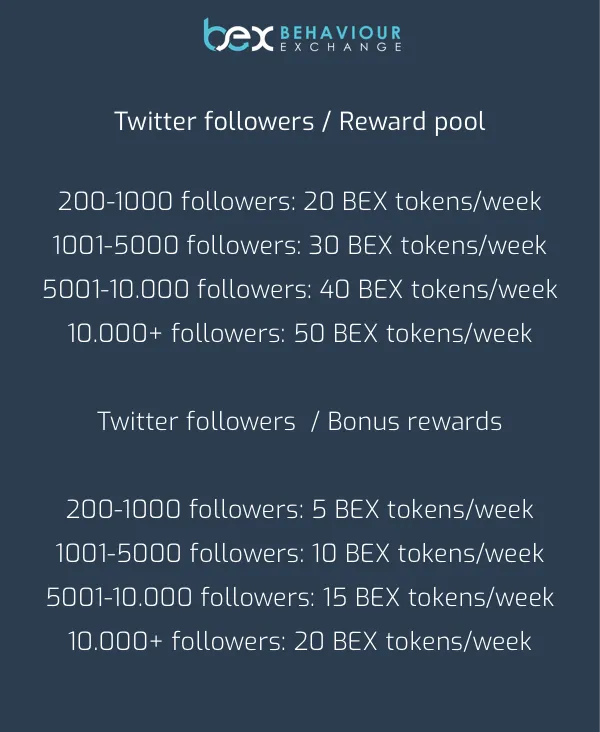
Task: Click the 200-1000 followers: 20 BEX line
Action: click(x=300, y=201)
